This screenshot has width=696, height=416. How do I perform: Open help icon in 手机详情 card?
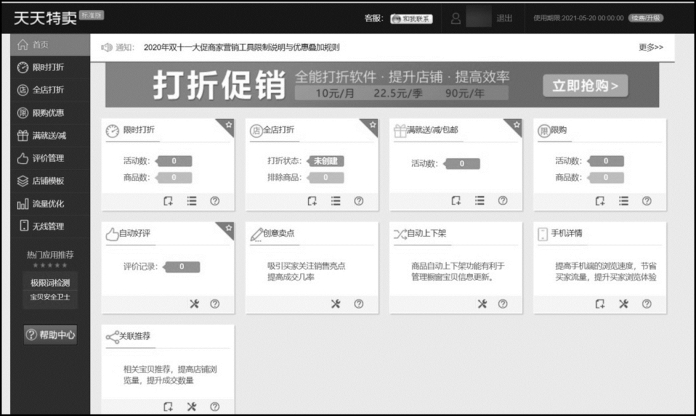[647, 304]
